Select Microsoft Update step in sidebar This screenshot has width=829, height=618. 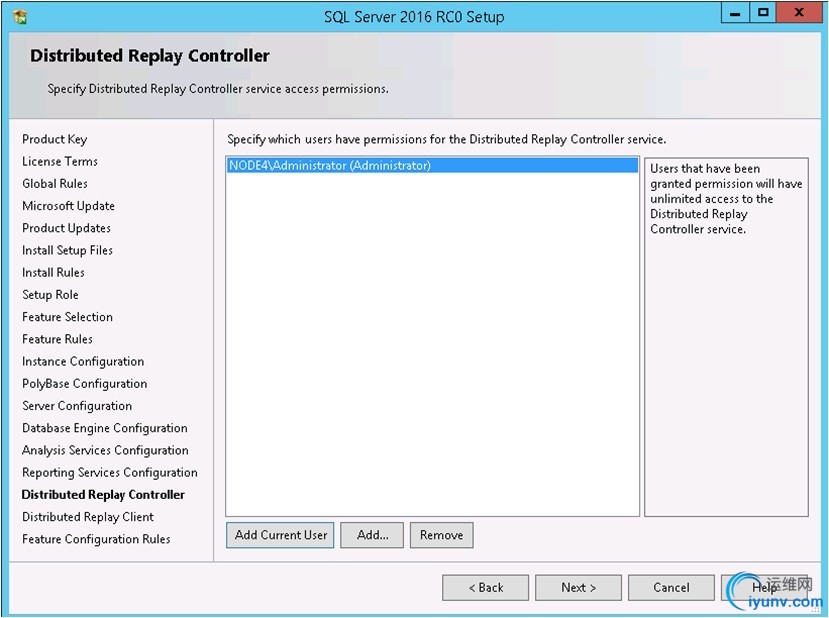pyautogui.click(x=68, y=206)
